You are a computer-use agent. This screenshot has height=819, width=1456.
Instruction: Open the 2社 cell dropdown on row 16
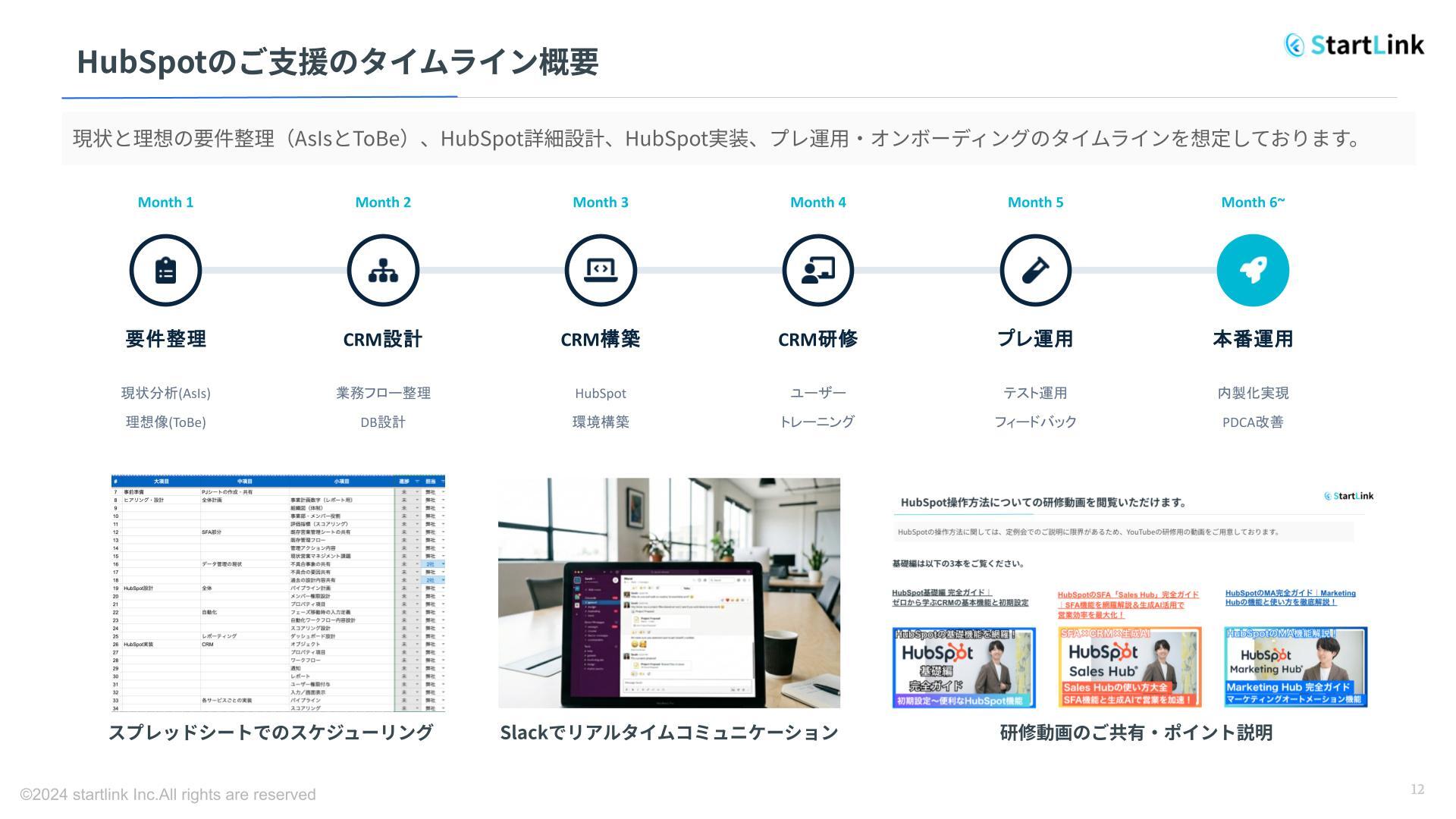pyautogui.click(x=443, y=564)
